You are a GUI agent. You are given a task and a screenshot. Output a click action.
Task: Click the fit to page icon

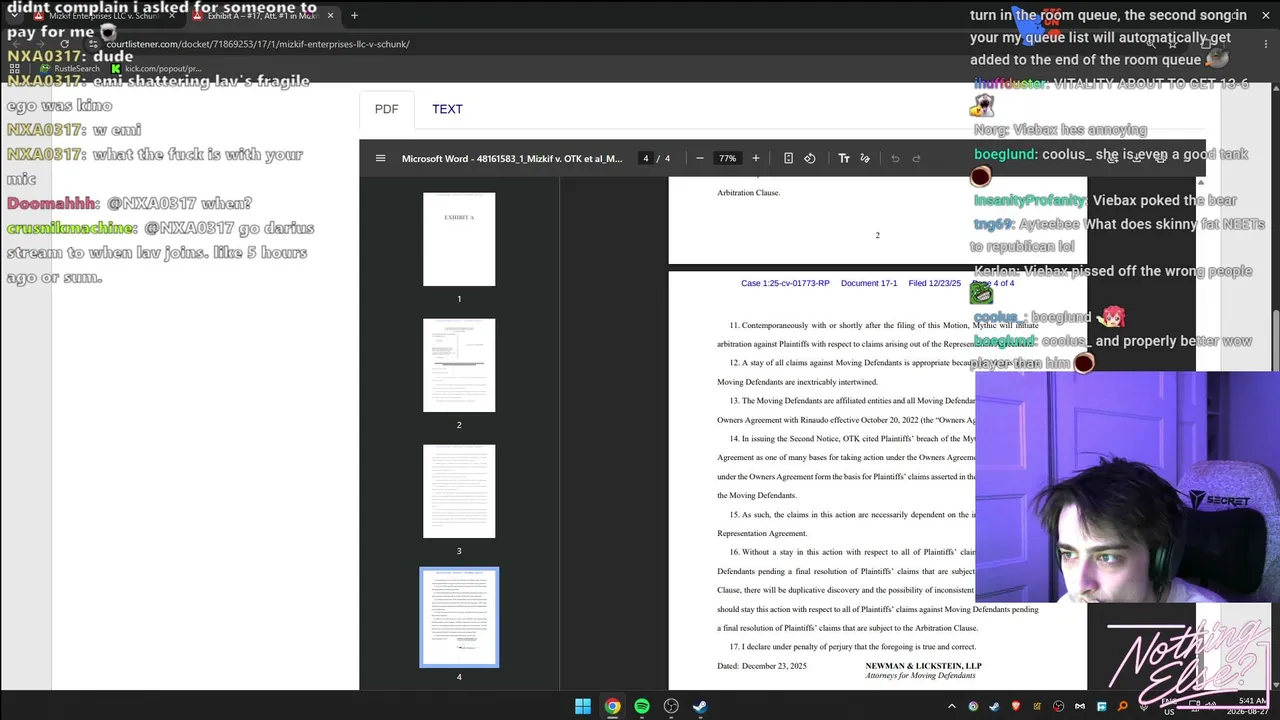(788, 158)
